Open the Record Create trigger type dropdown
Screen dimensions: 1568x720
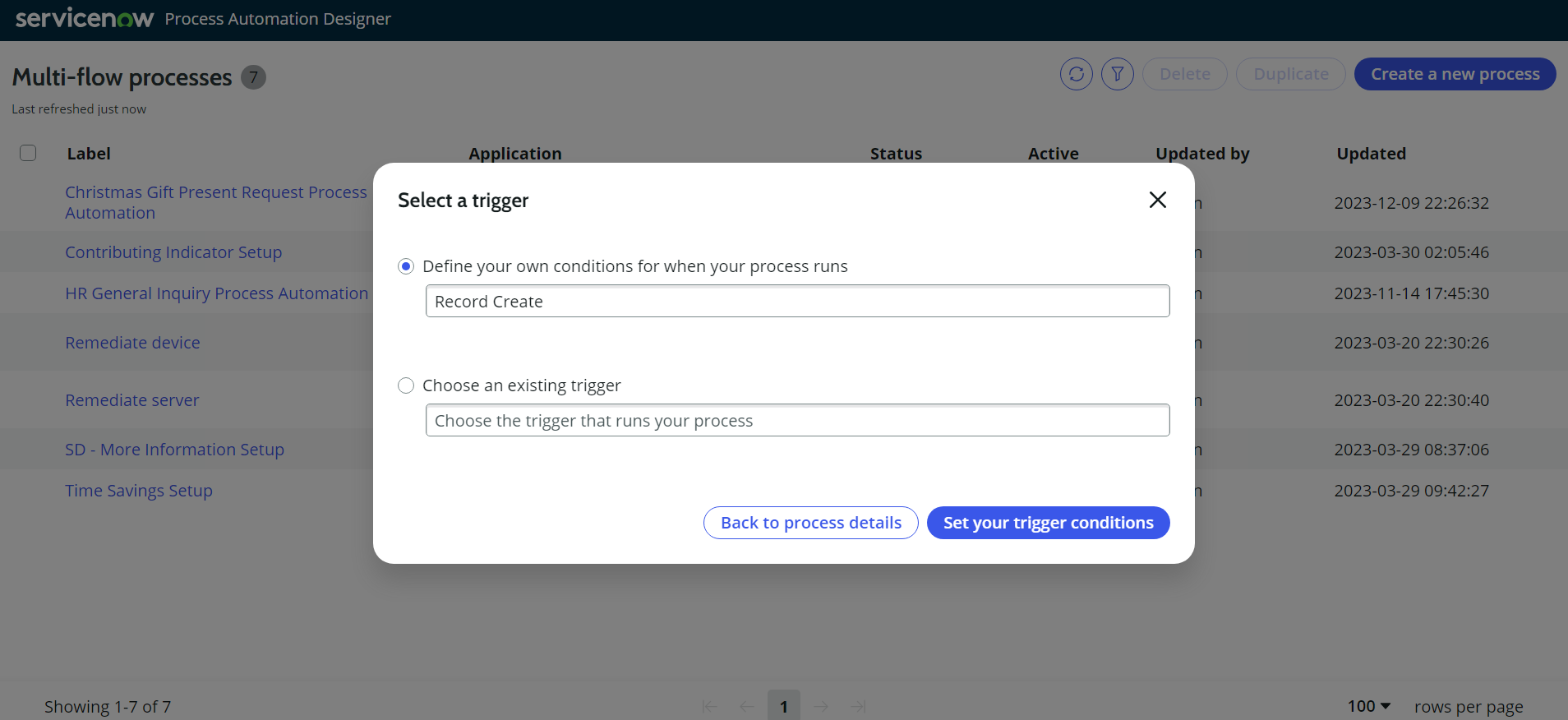click(797, 301)
